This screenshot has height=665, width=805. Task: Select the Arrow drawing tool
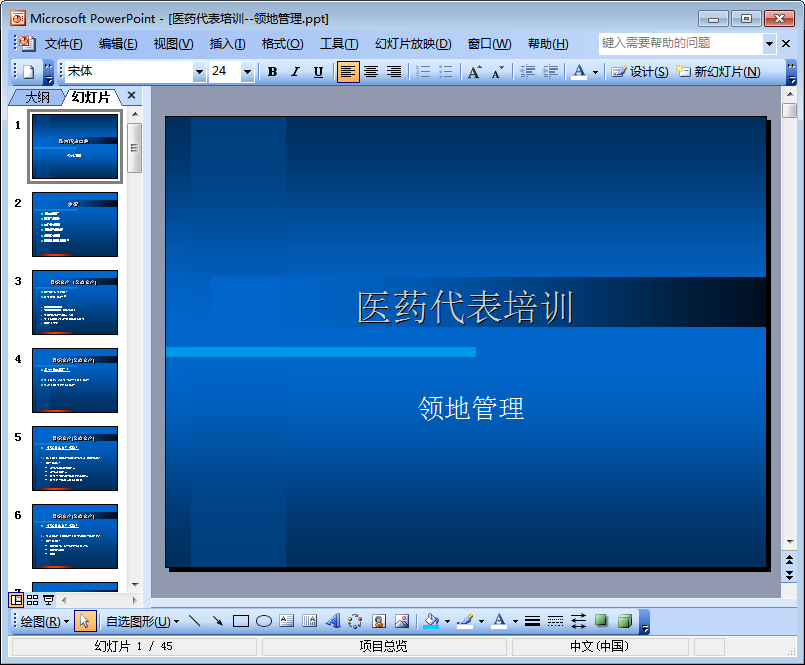pyautogui.click(x=218, y=621)
